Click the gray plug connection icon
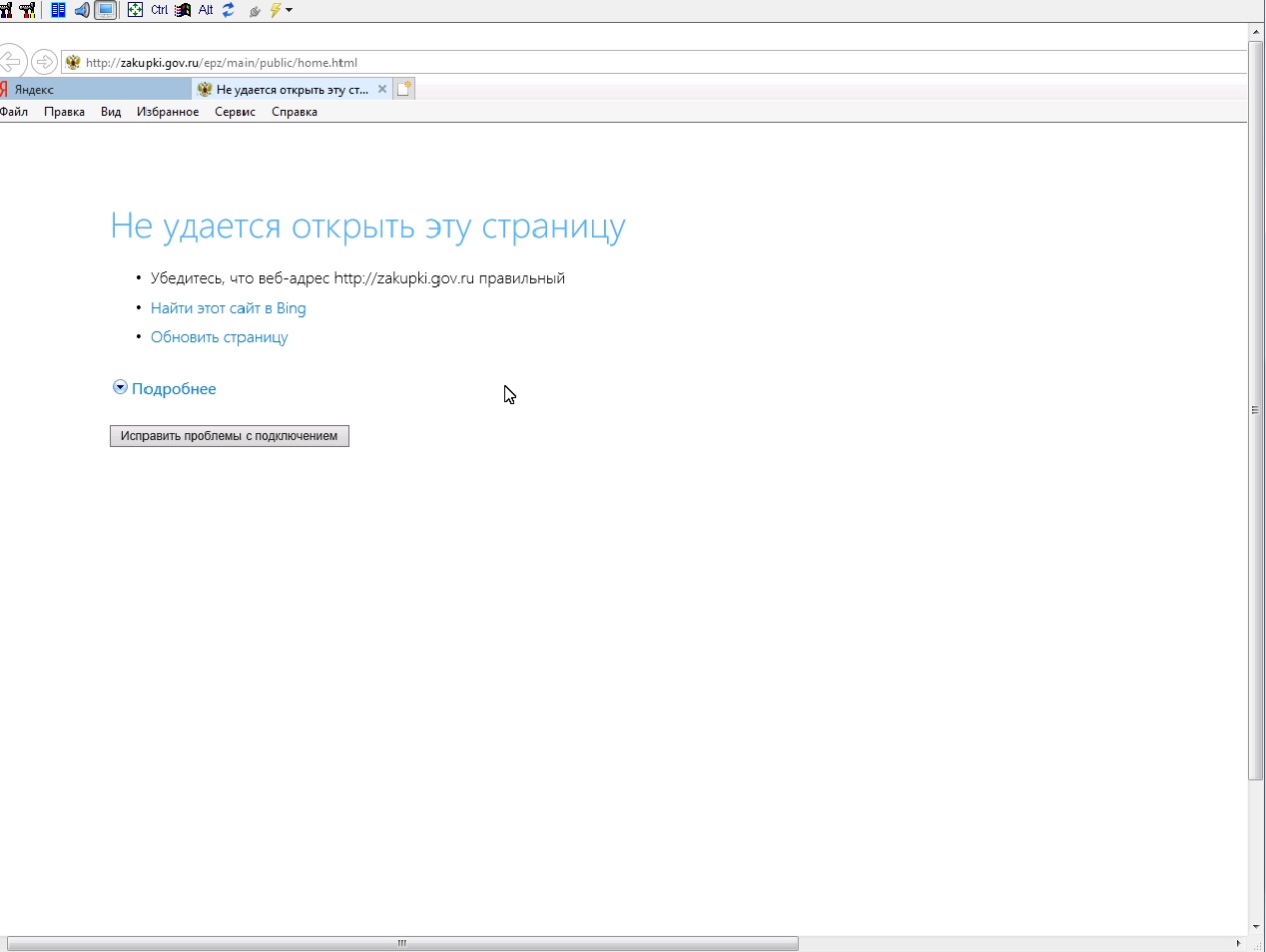The image size is (1266, 952). 255,11
